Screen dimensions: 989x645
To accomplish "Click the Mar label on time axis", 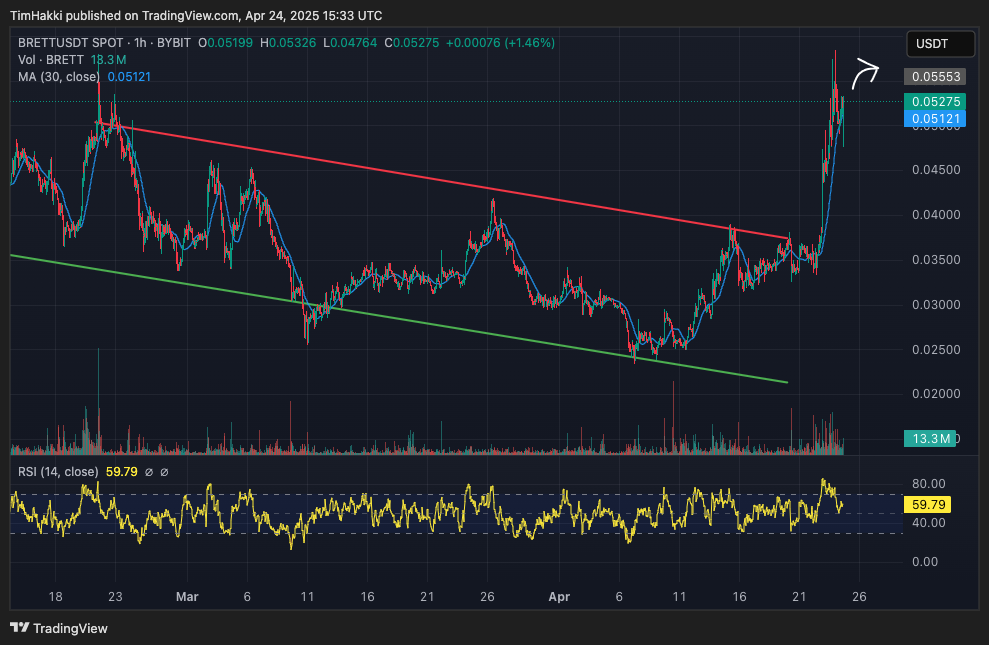I will [x=187, y=597].
